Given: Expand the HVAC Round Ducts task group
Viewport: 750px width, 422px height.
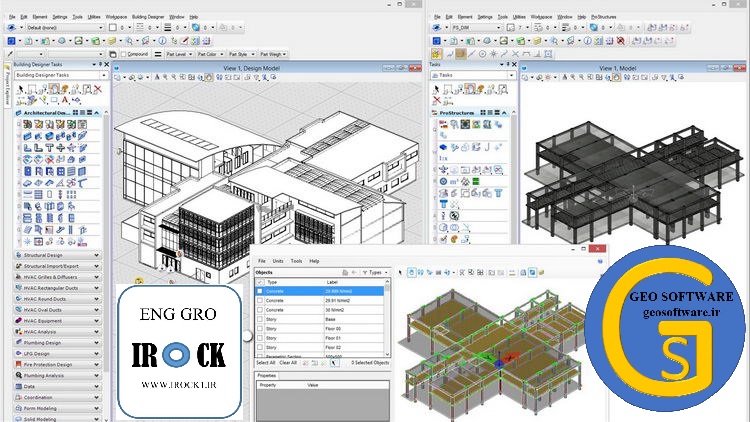Looking at the screenshot, I should (x=96, y=299).
